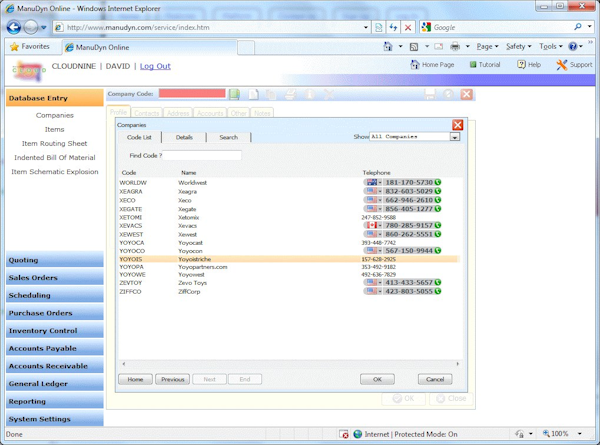Viewport: 600px width, 445px height.
Task: Open country flag dropdown for 662-946-2610
Action: click(374, 200)
